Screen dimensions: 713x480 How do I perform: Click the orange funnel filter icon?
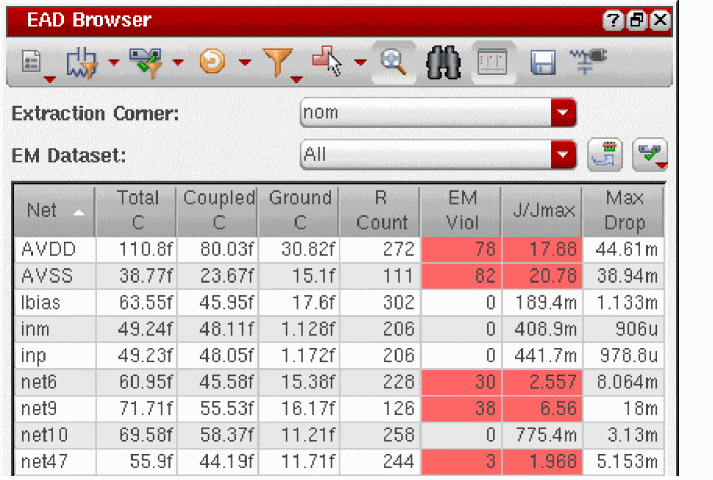277,62
